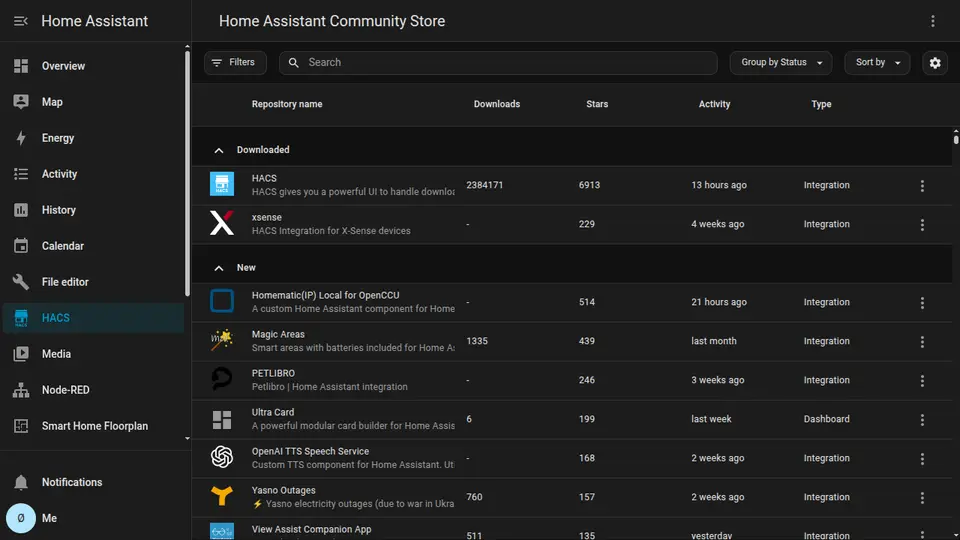This screenshot has width=960, height=540.
Task: Open the Me user profile avatar
Action: click(21, 519)
